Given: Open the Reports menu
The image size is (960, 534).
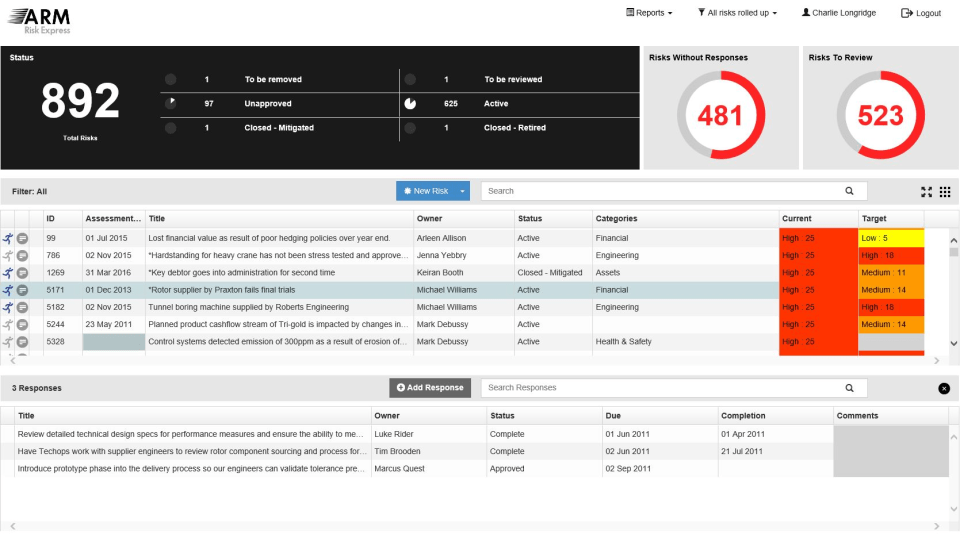Looking at the screenshot, I should click(x=649, y=13).
